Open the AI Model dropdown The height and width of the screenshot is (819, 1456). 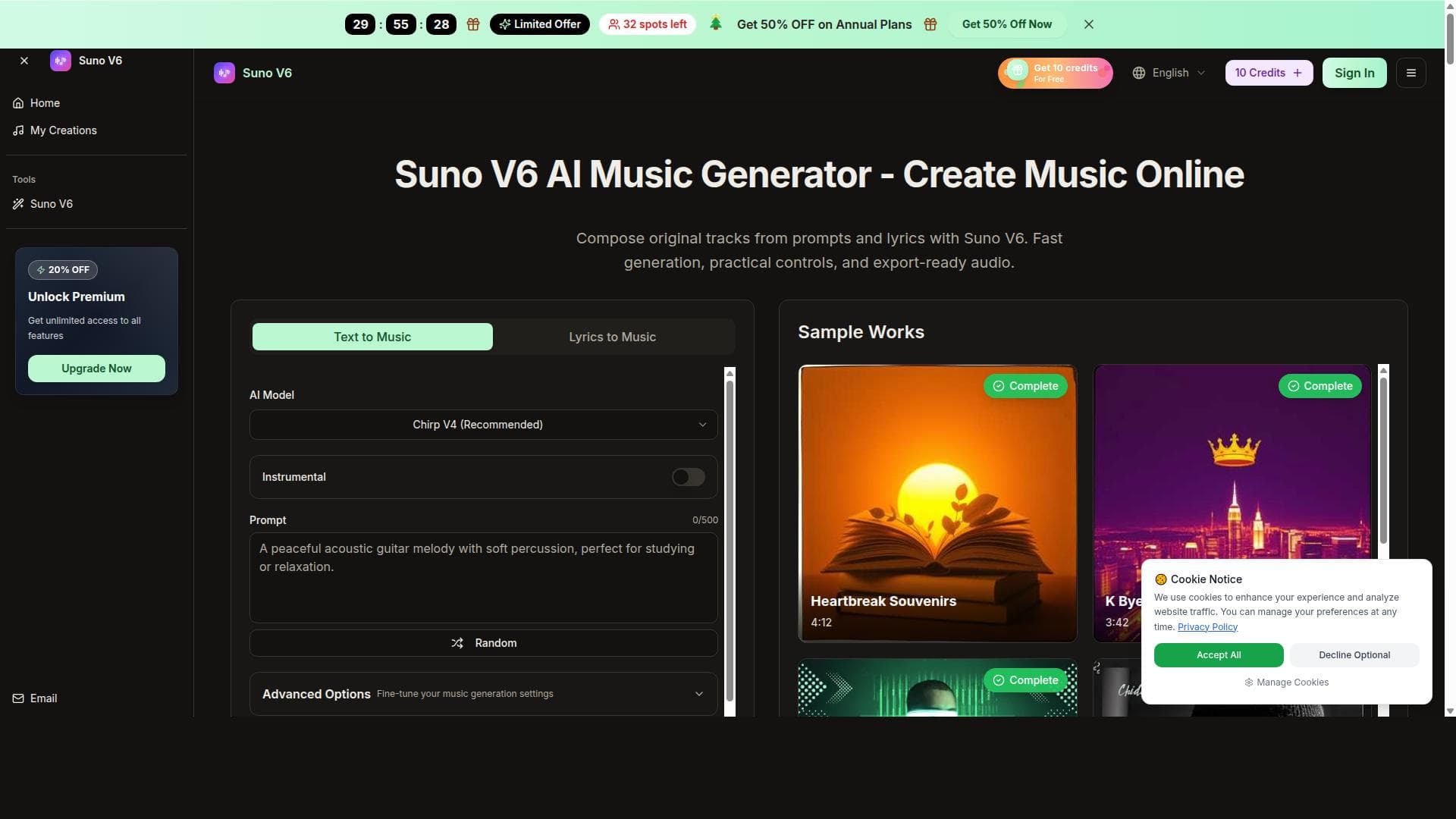coord(484,425)
